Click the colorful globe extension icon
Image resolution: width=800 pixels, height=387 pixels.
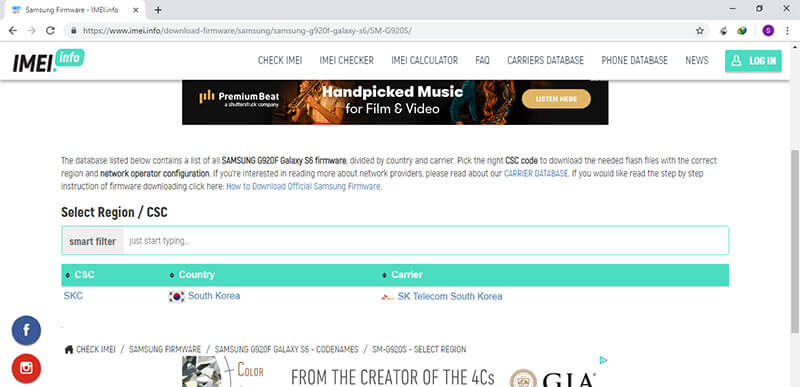tap(742, 31)
